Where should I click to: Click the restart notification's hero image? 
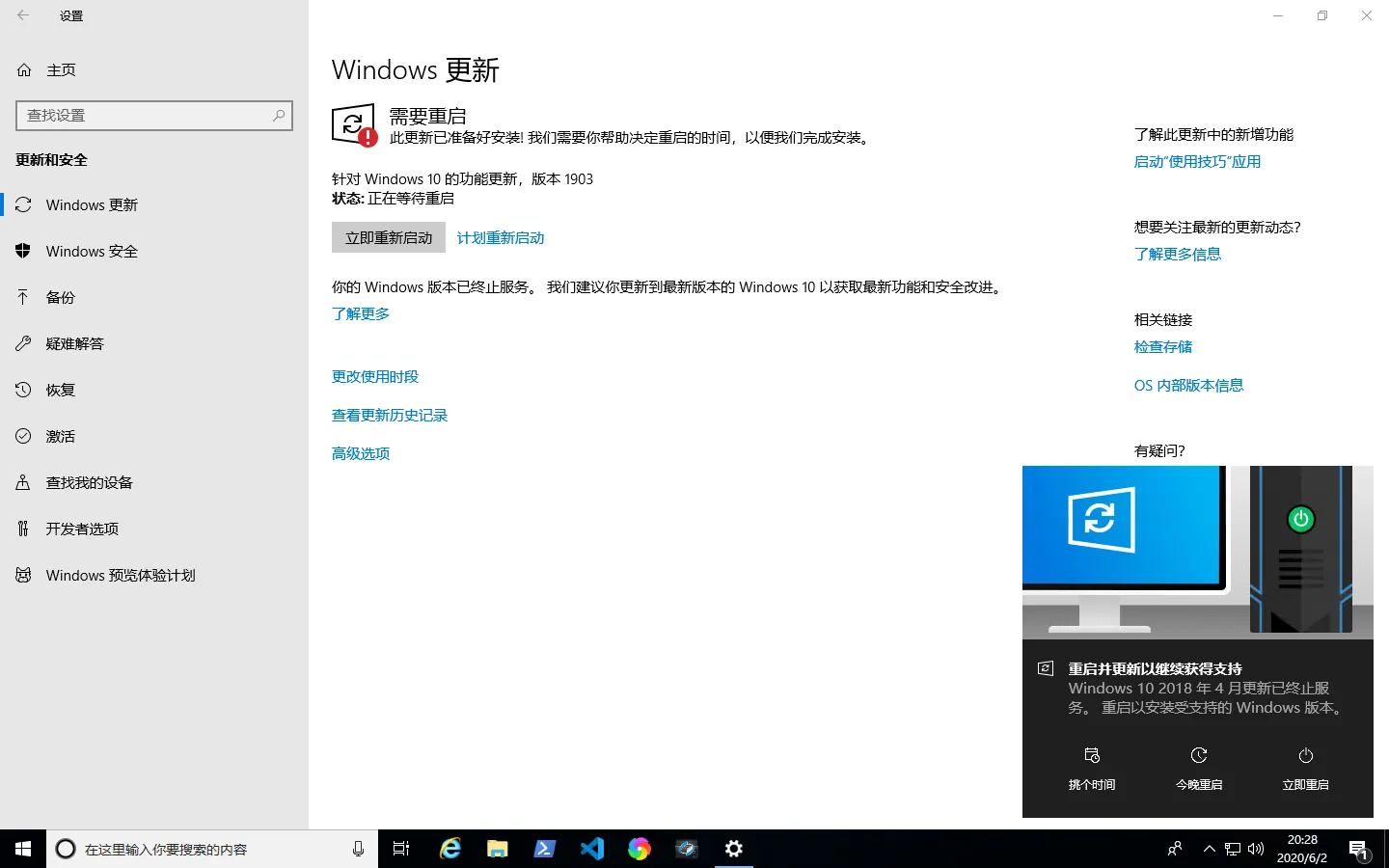pyautogui.click(x=1198, y=552)
